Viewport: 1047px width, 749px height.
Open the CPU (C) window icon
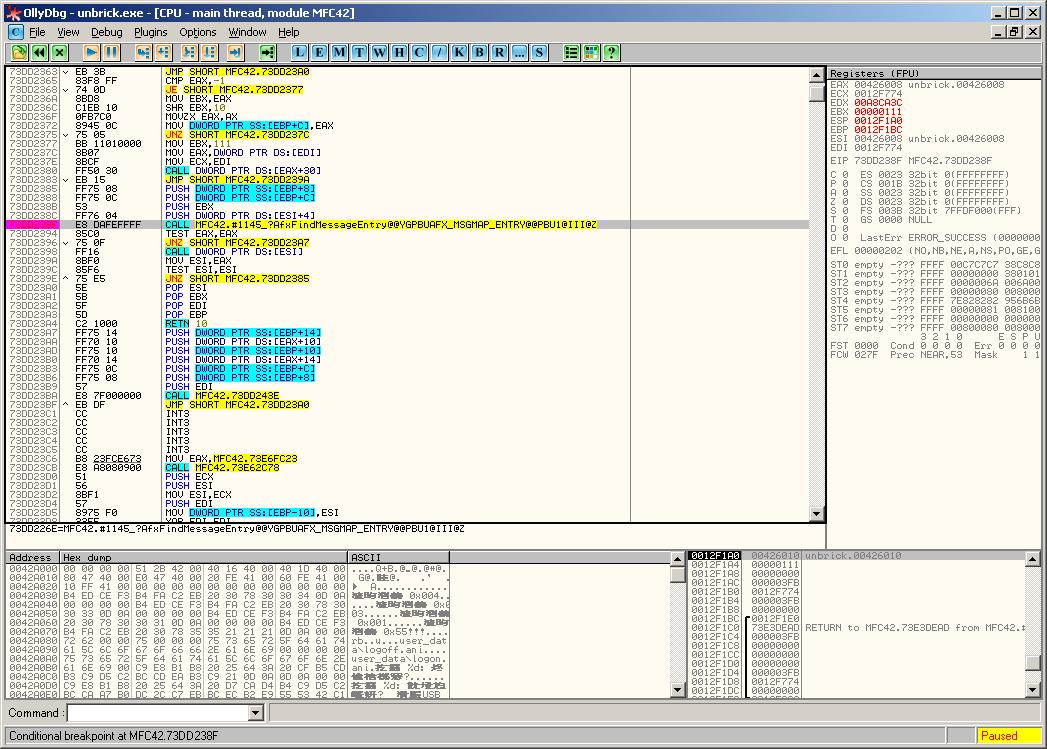[419, 52]
